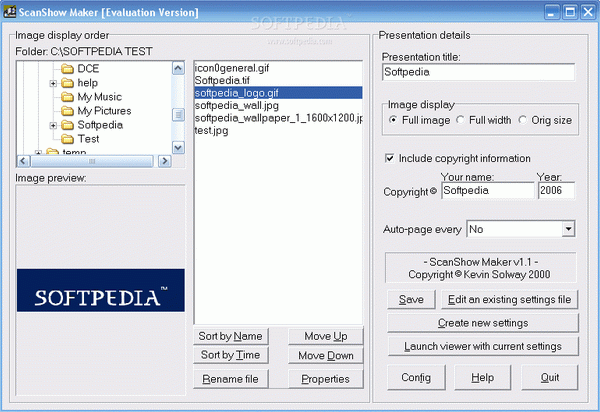The width and height of the screenshot is (600, 412).
Task: Select the My Music tree label
Action: tap(99, 97)
